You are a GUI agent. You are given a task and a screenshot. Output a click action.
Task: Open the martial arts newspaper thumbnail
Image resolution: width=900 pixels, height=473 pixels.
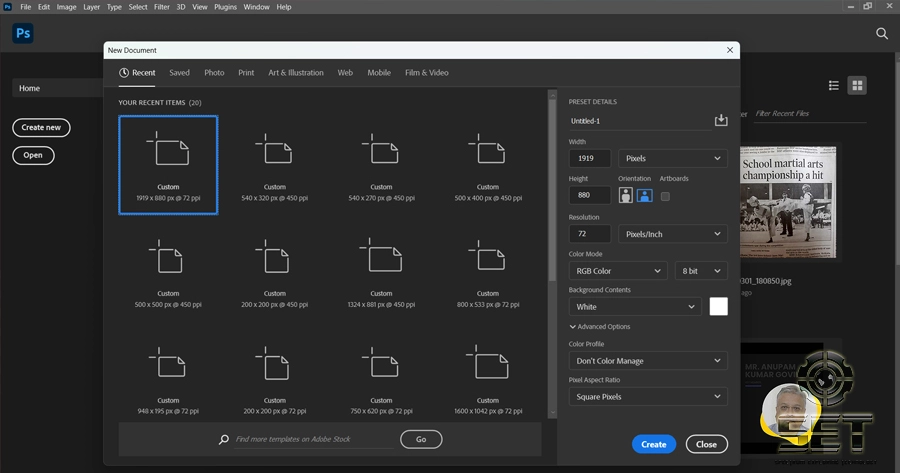click(788, 202)
